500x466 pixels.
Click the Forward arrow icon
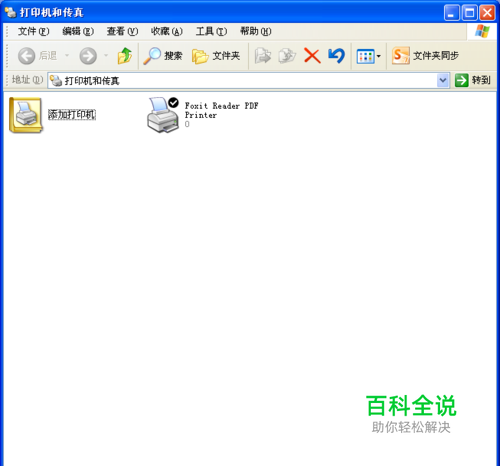click(88, 56)
